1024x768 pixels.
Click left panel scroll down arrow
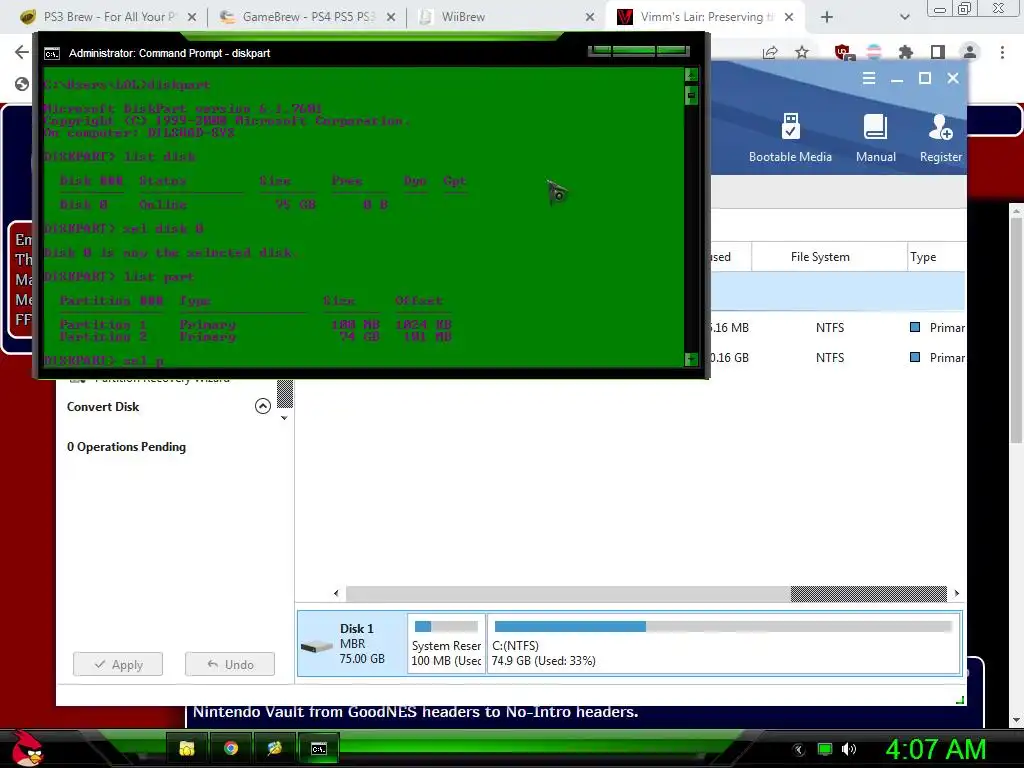(x=284, y=418)
